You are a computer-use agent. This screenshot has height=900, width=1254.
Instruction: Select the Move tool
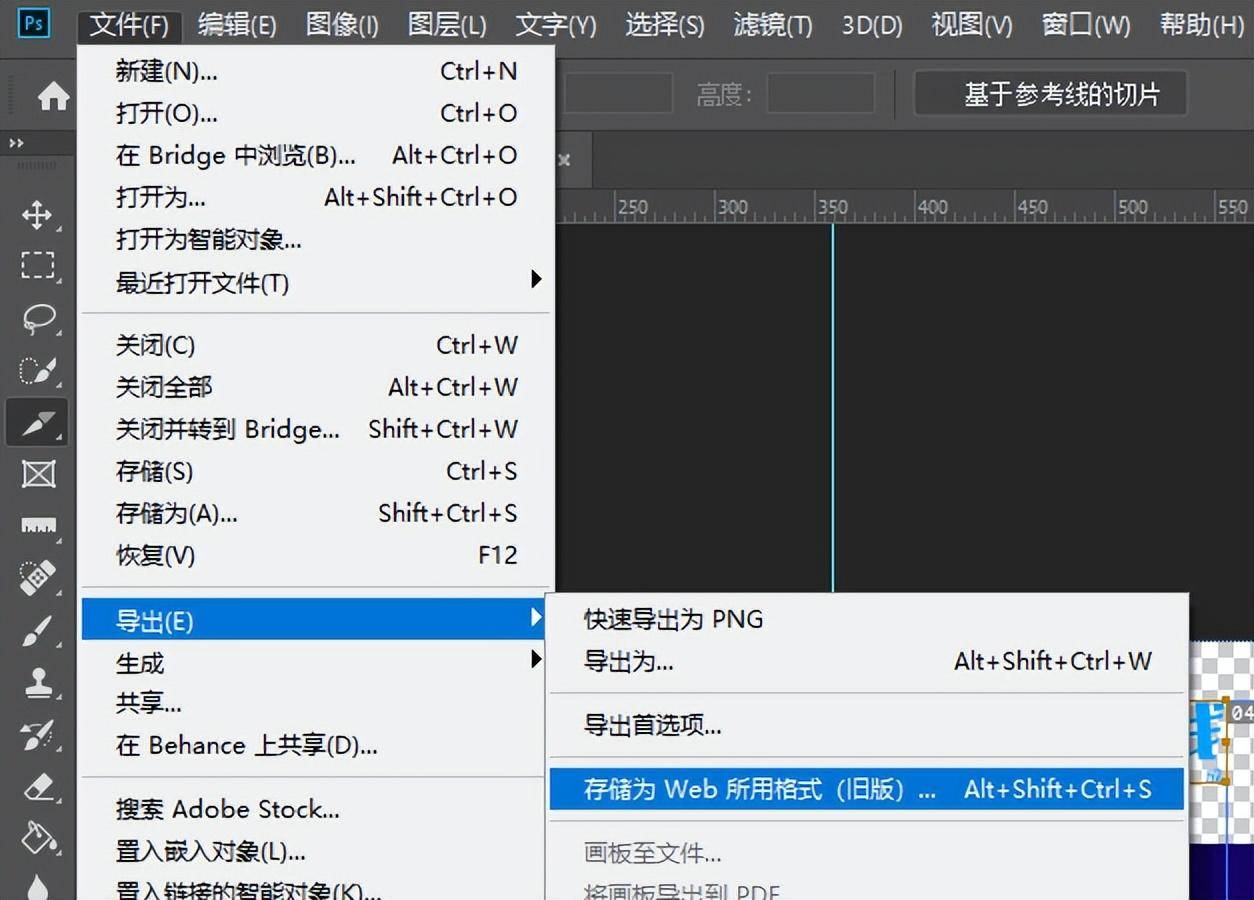(x=37, y=214)
